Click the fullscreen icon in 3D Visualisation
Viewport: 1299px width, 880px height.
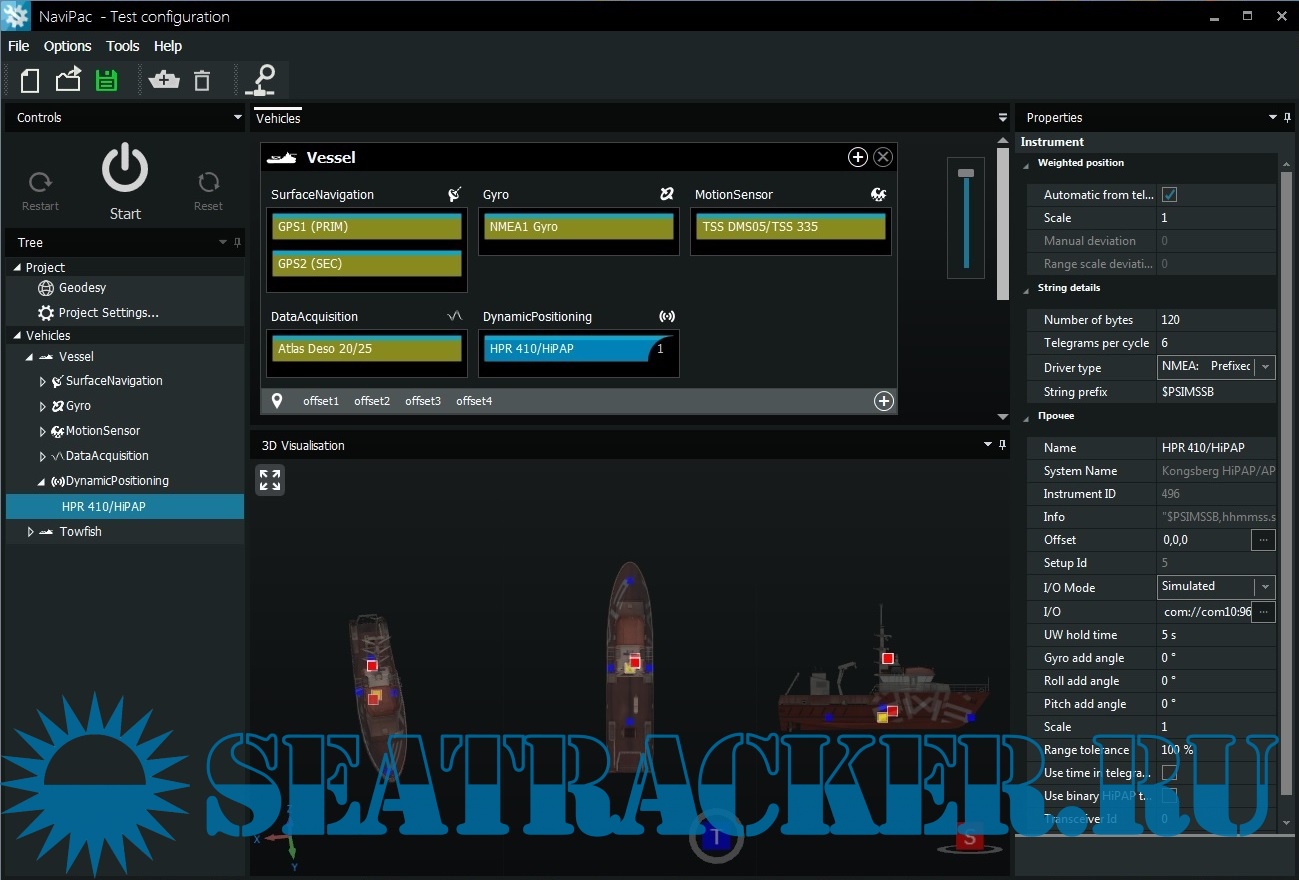270,480
